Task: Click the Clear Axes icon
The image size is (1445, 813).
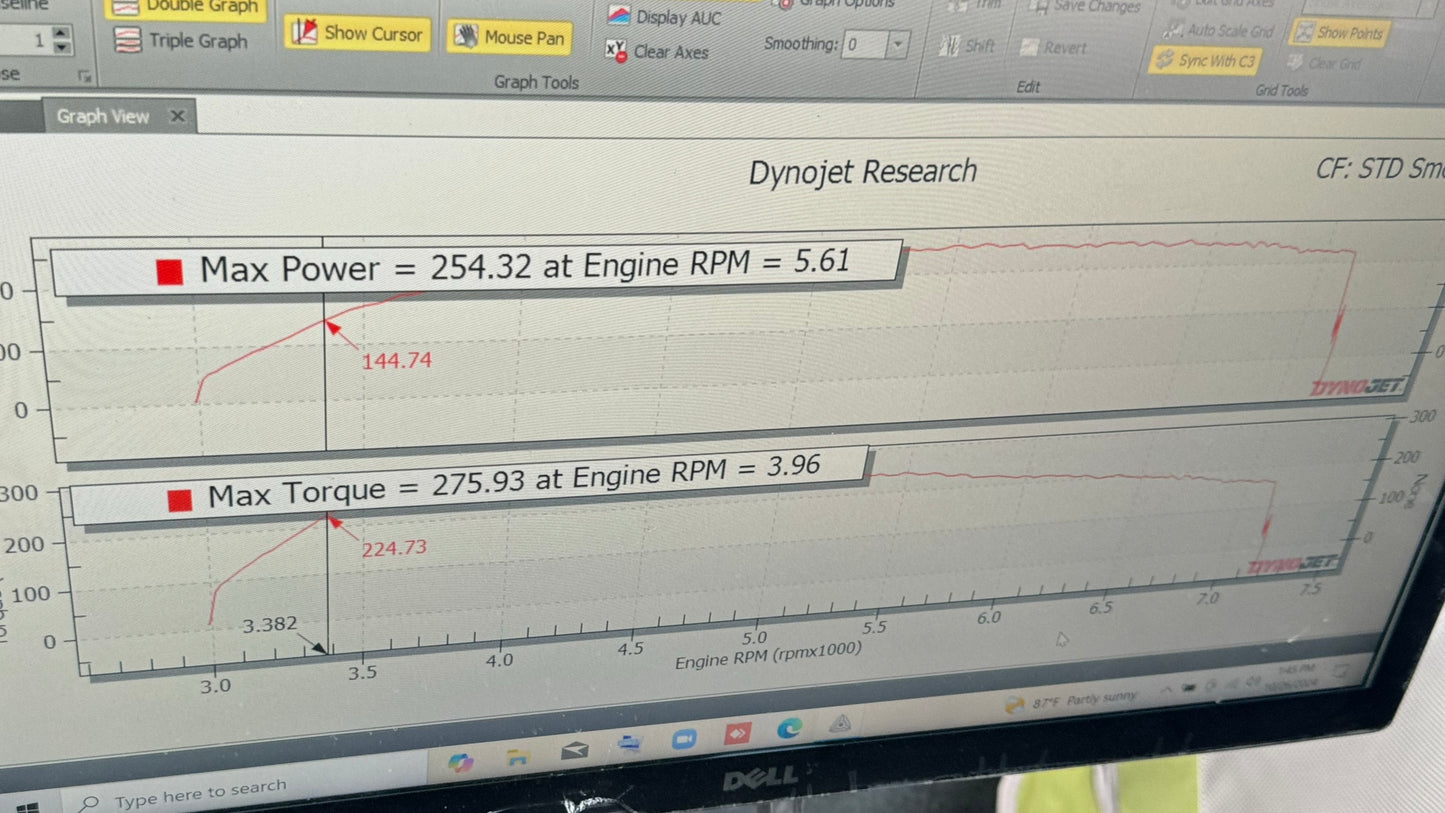Action: pos(616,50)
